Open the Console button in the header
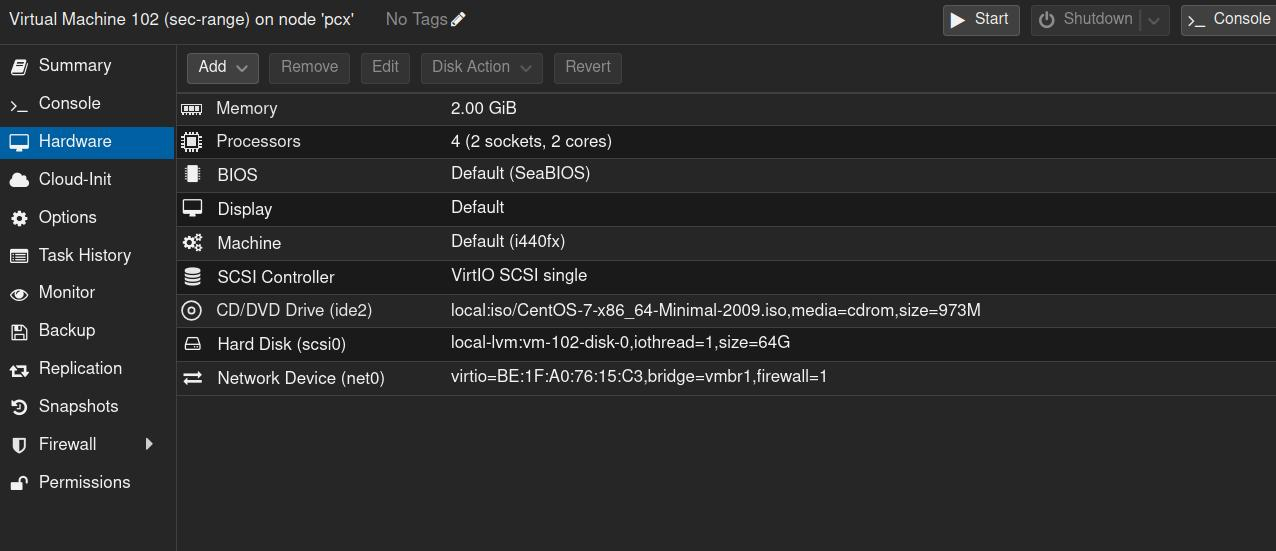Screen dimensions: 1276x551 [x=1228, y=20]
